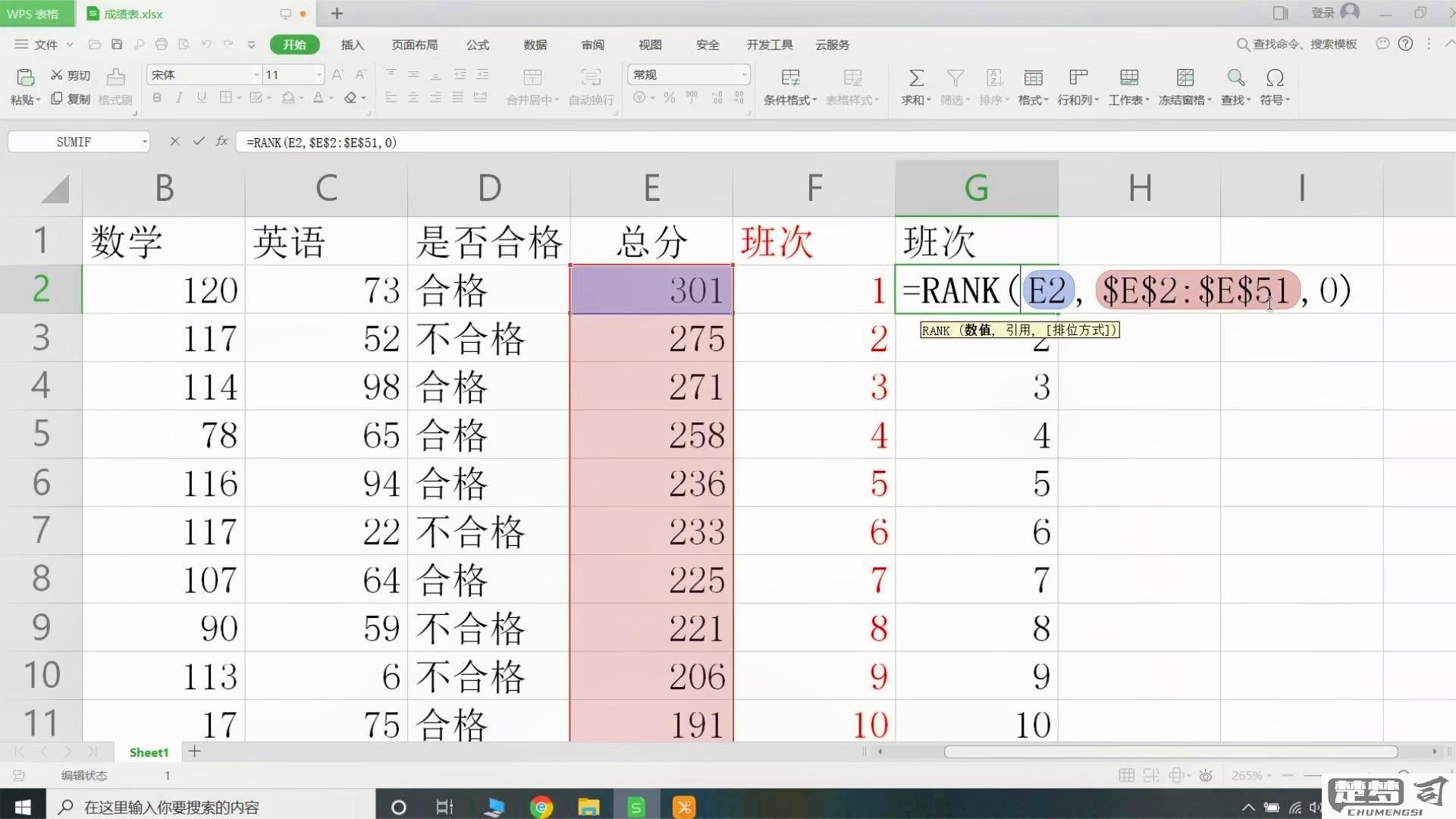This screenshot has height=819, width=1456.
Task: Open the Sort (排序) tool
Action: pyautogui.click(x=994, y=86)
